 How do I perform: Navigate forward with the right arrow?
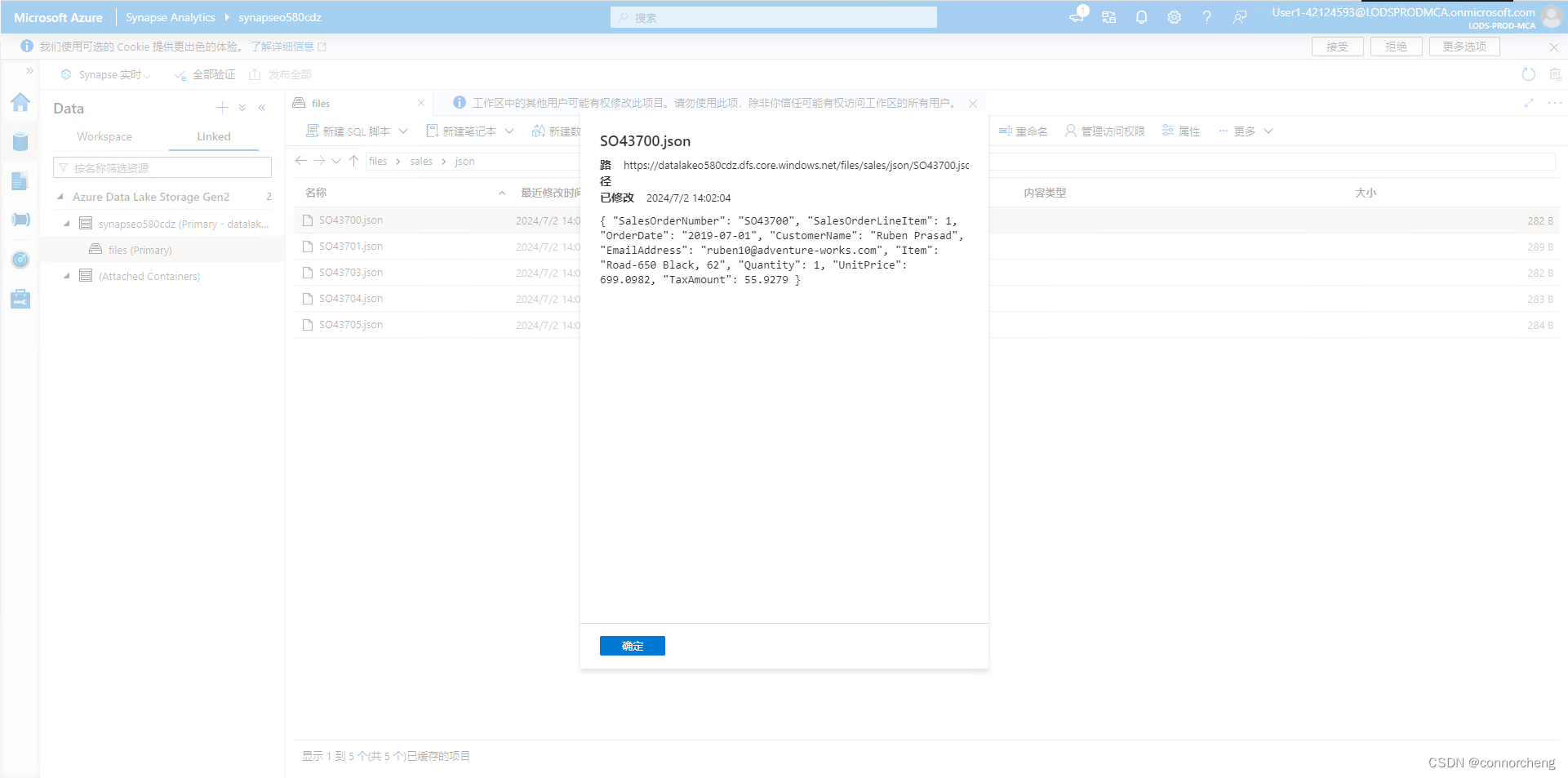(319, 161)
